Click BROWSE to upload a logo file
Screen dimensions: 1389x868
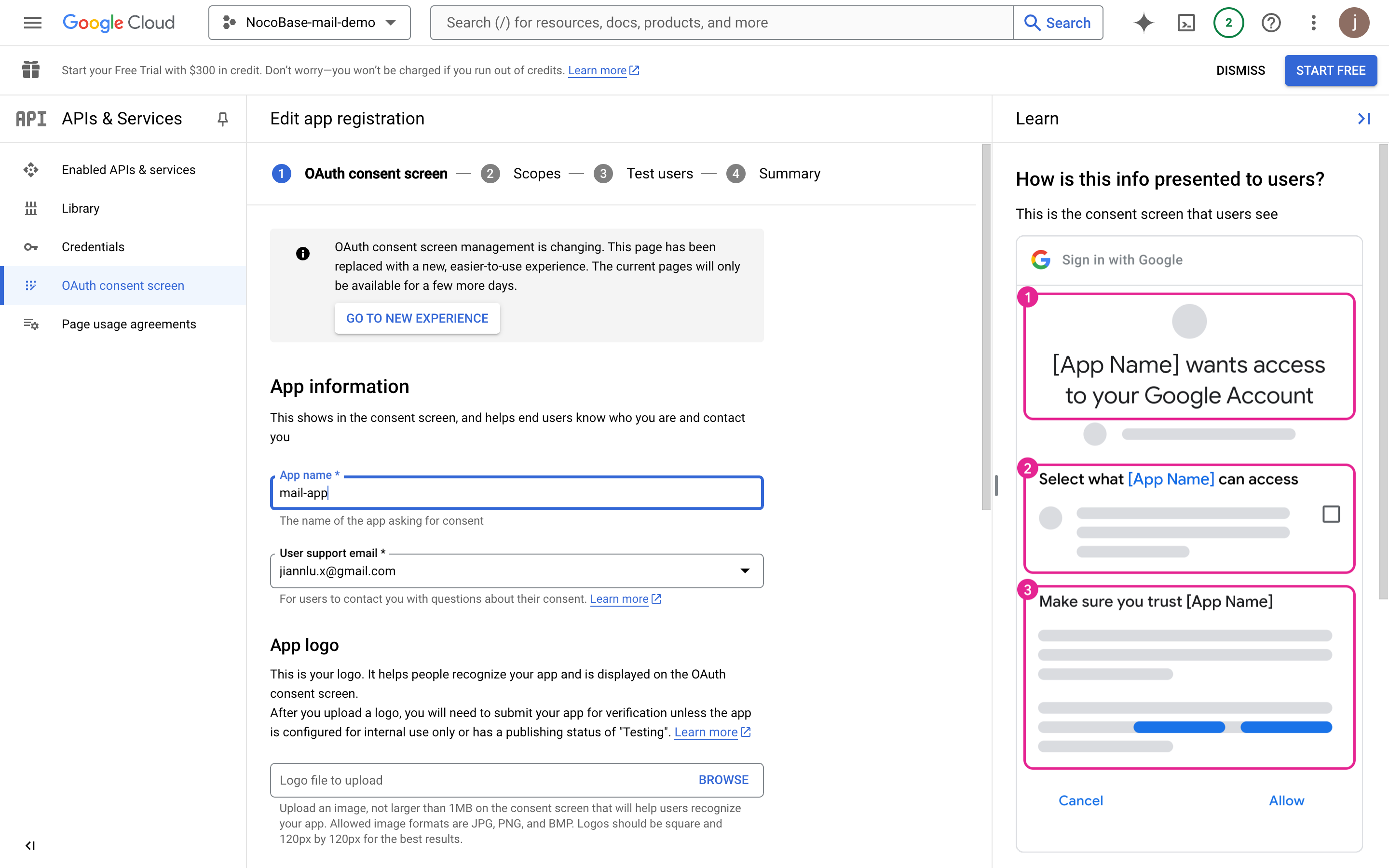[x=723, y=780]
